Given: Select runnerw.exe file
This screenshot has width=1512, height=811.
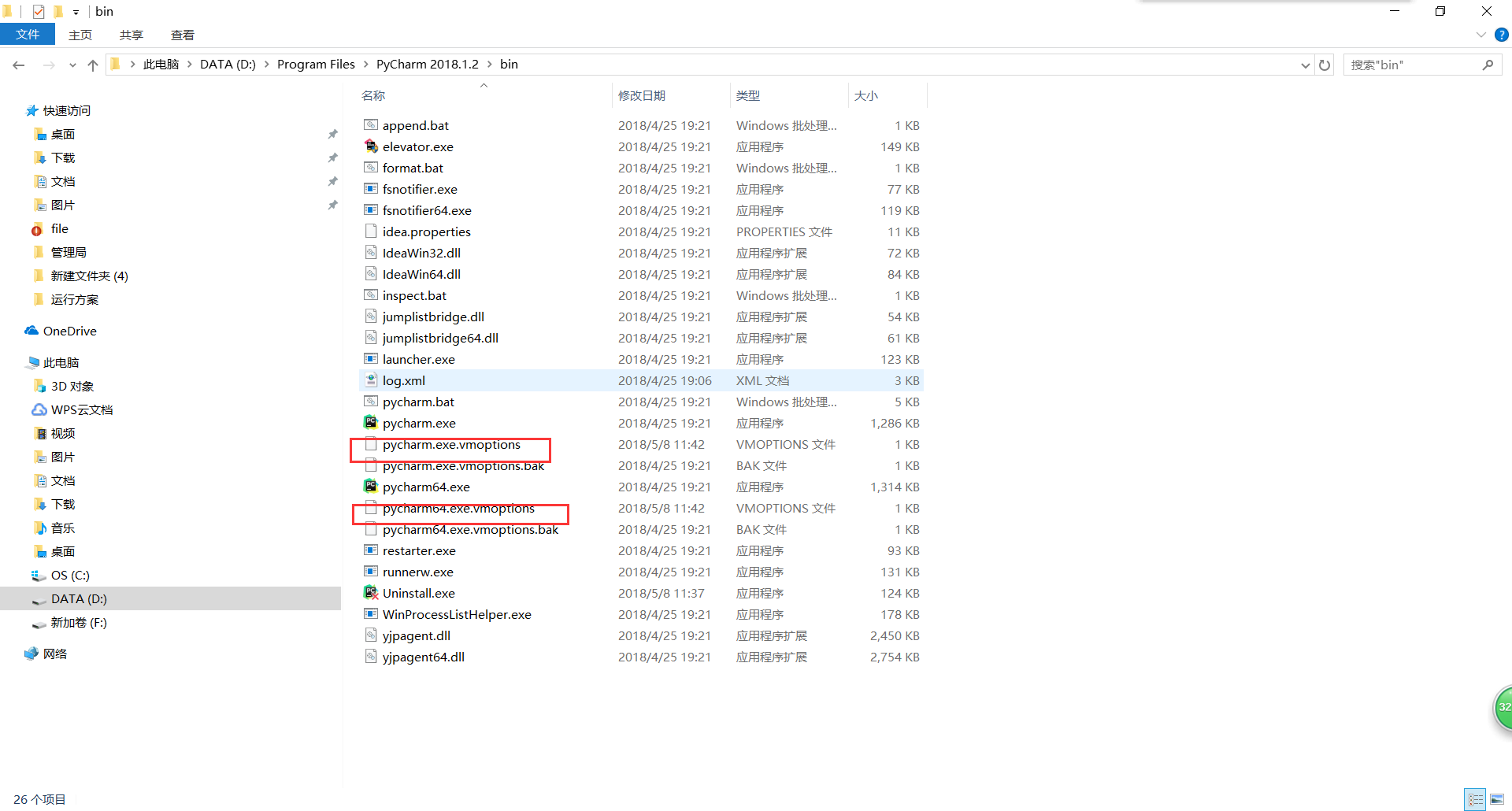Looking at the screenshot, I should (641, 572).
